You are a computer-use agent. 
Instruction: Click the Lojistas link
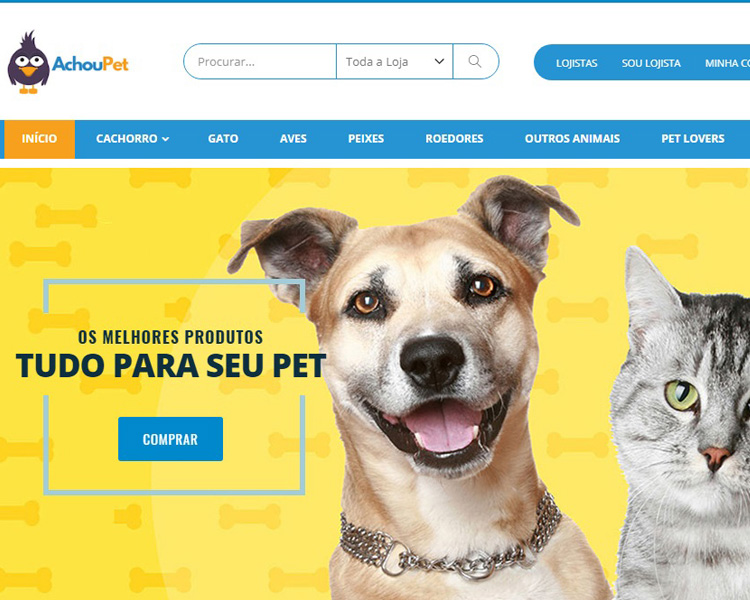tap(576, 63)
